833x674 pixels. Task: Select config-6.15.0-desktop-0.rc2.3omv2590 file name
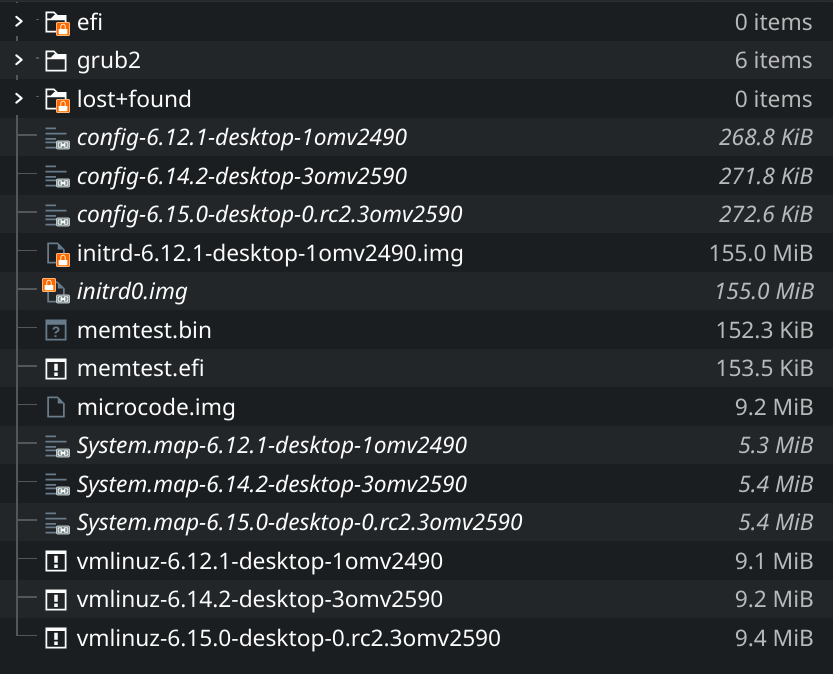tap(269, 215)
